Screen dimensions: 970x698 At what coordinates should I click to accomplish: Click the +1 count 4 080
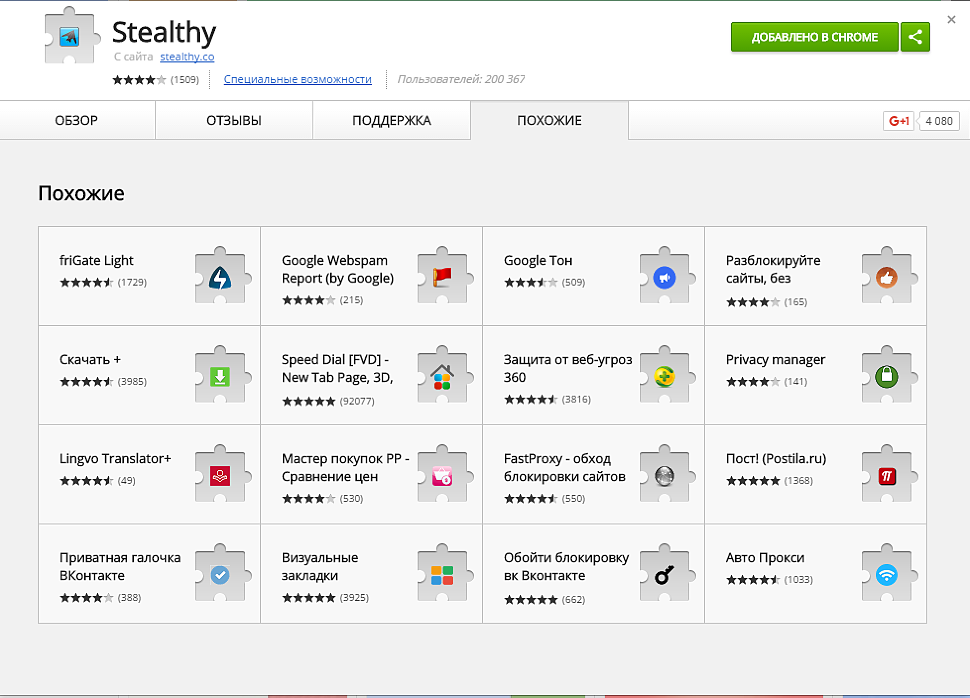point(939,121)
